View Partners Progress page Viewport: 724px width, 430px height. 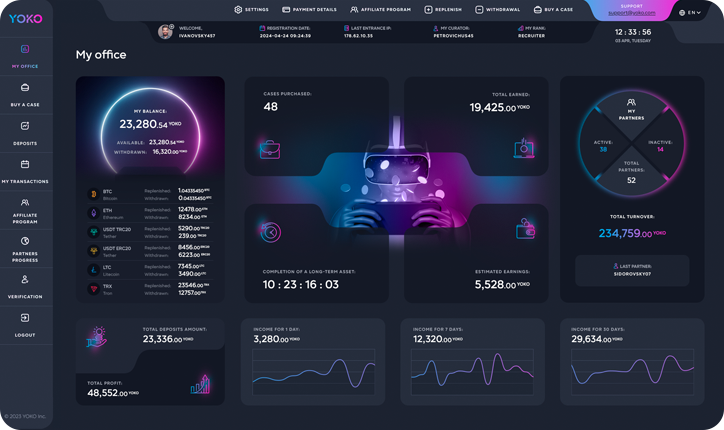[x=25, y=248]
